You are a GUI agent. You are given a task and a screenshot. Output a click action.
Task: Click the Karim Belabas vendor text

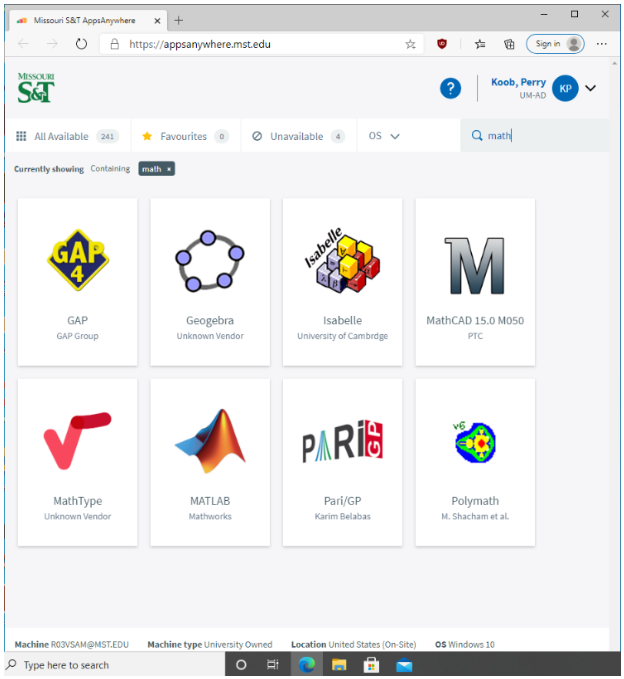(x=343, y=517)
